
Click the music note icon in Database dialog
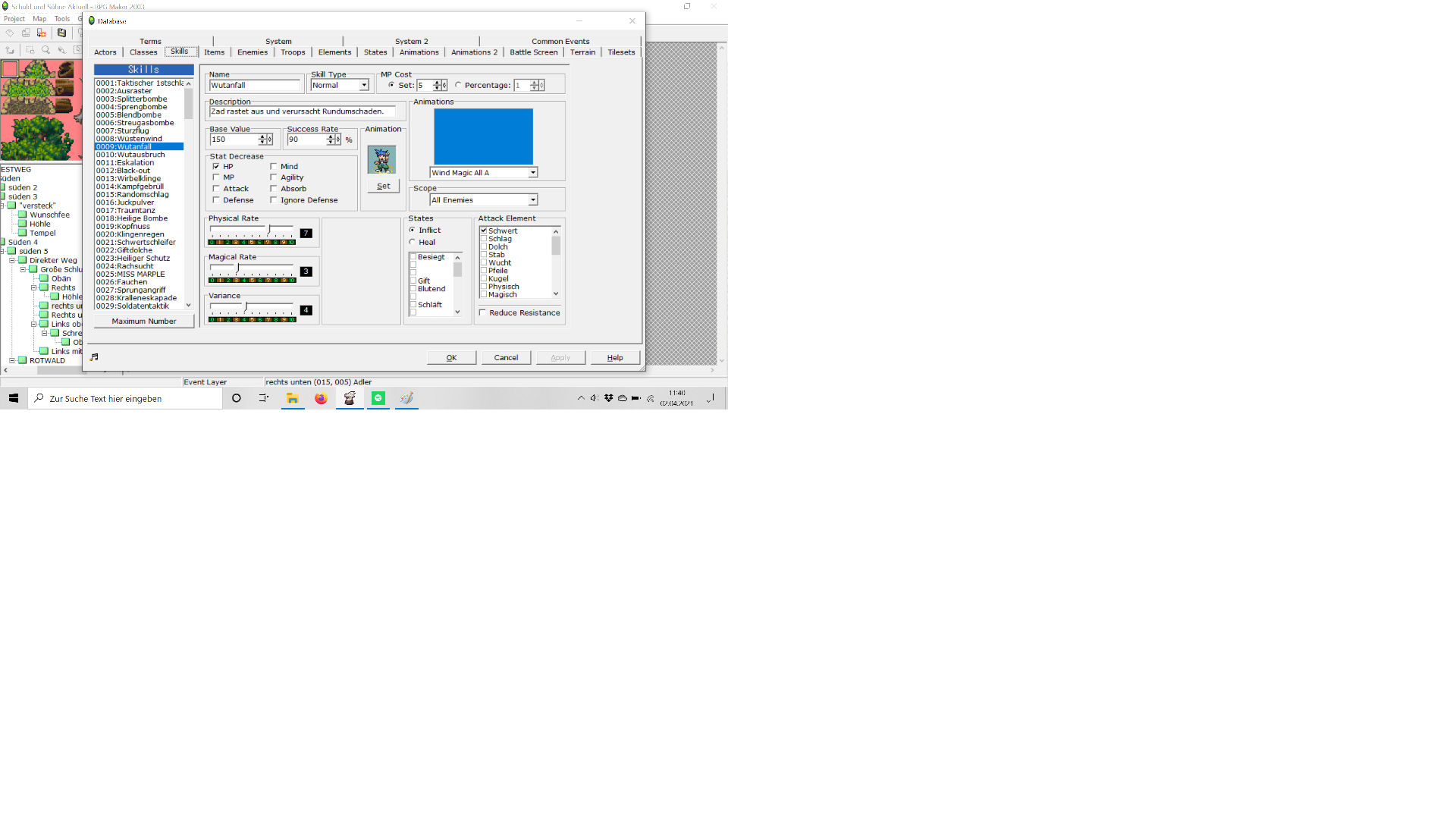click(x=94, y=357)
